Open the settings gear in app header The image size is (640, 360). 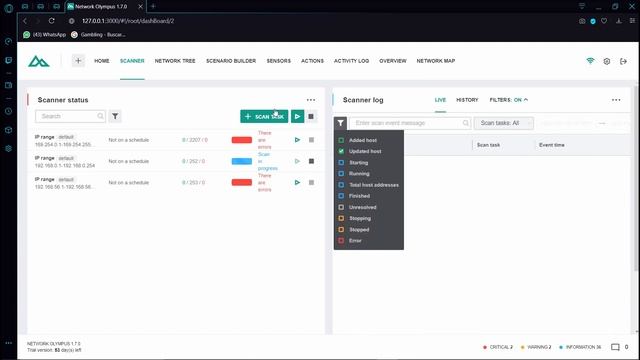607,61
